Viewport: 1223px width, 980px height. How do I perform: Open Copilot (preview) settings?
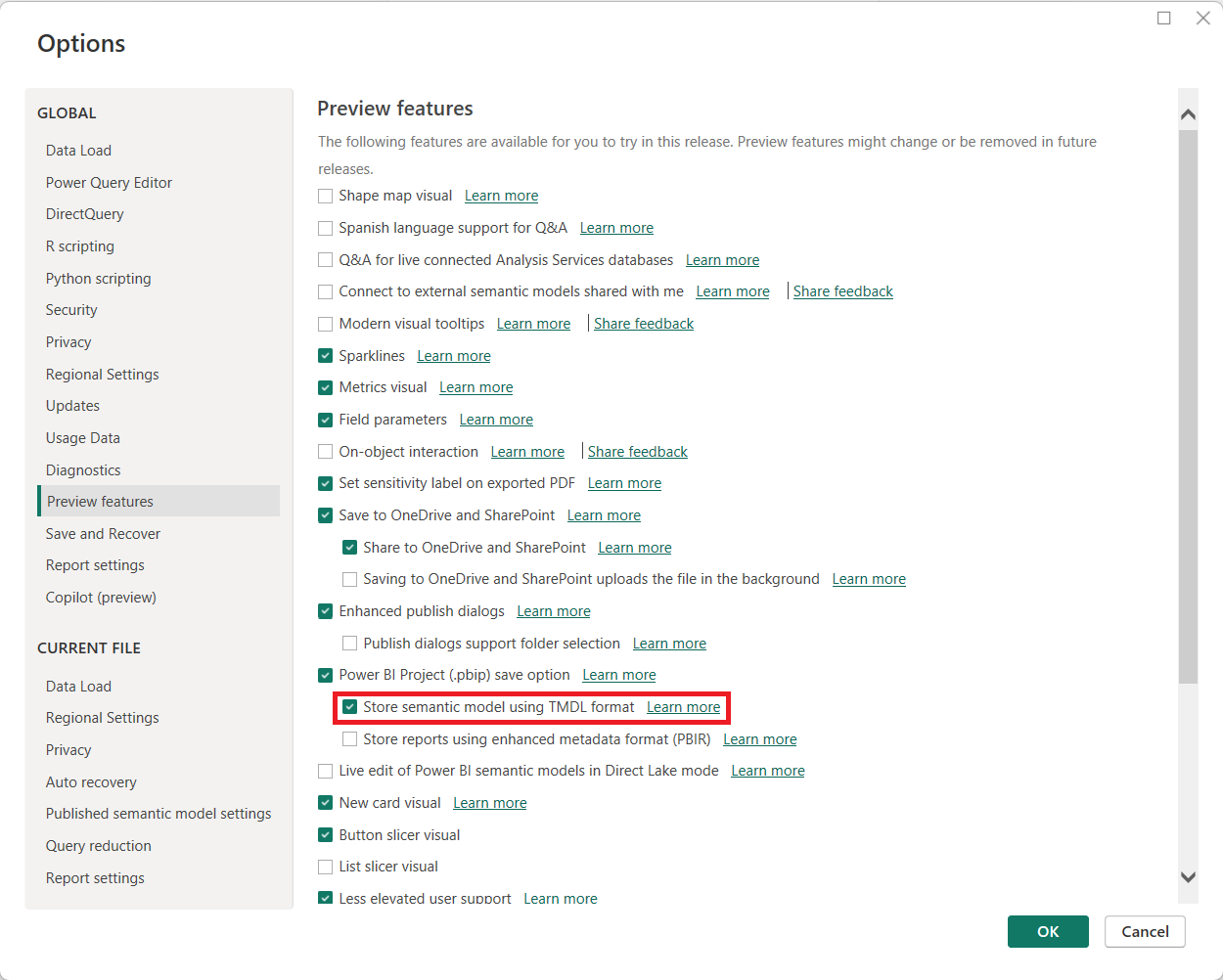tap(101, 598)
